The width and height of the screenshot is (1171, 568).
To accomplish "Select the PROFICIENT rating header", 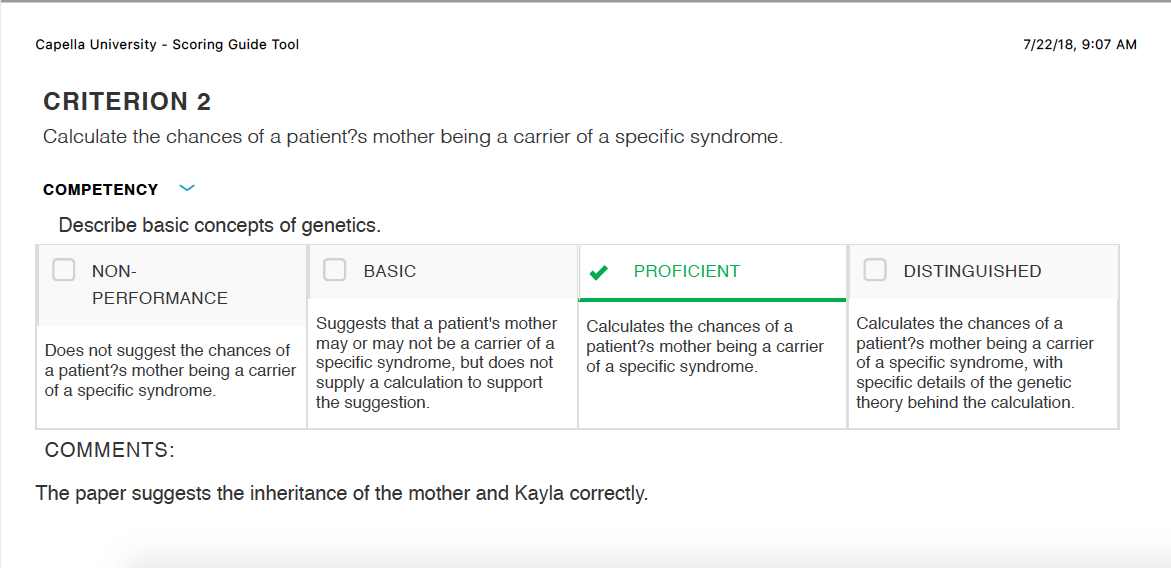I will point(686,271).
